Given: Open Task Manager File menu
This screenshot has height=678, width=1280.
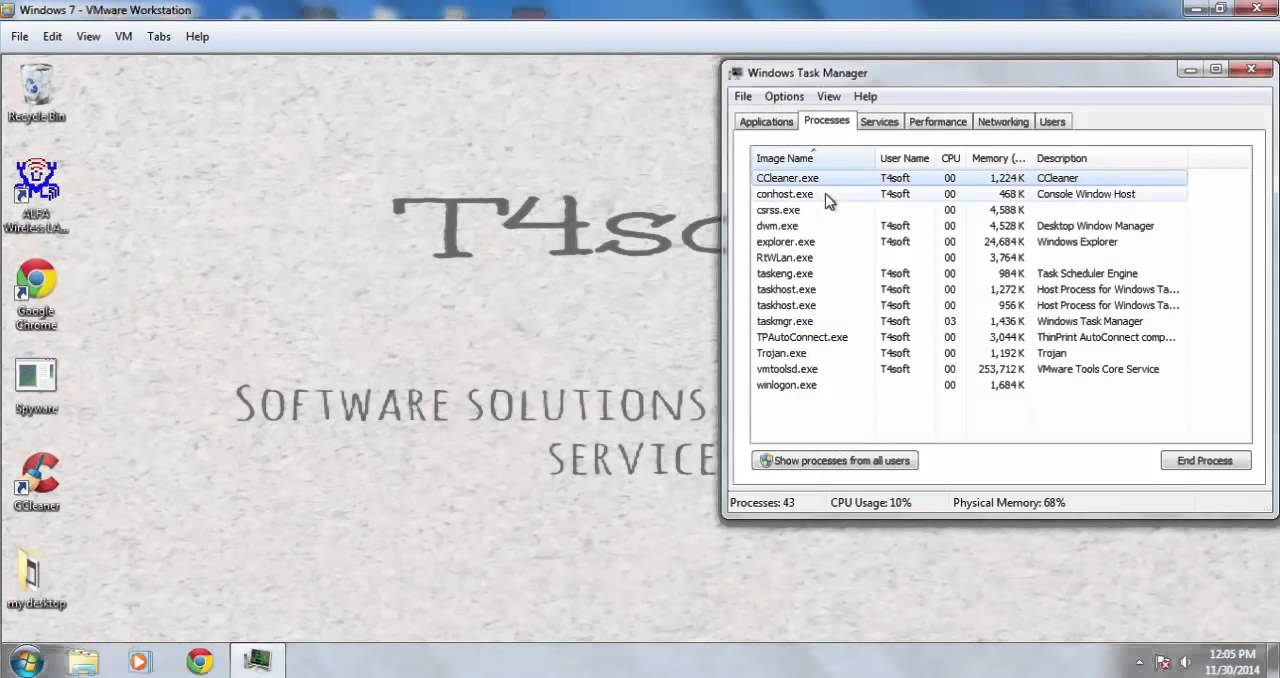Looking at the screenshot, I should [743, 97].
